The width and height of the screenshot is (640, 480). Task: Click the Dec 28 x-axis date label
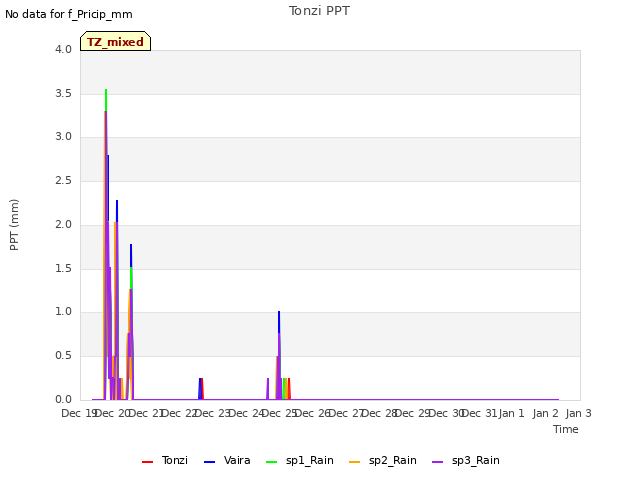[x=380, y=413]
